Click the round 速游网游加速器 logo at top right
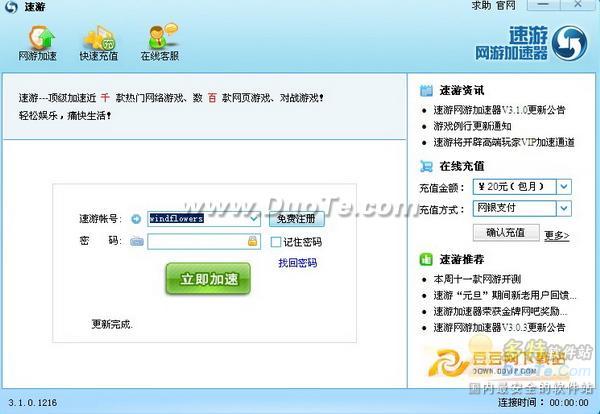The width and height of the screenshot is (600, 414). tap(570, 43)
